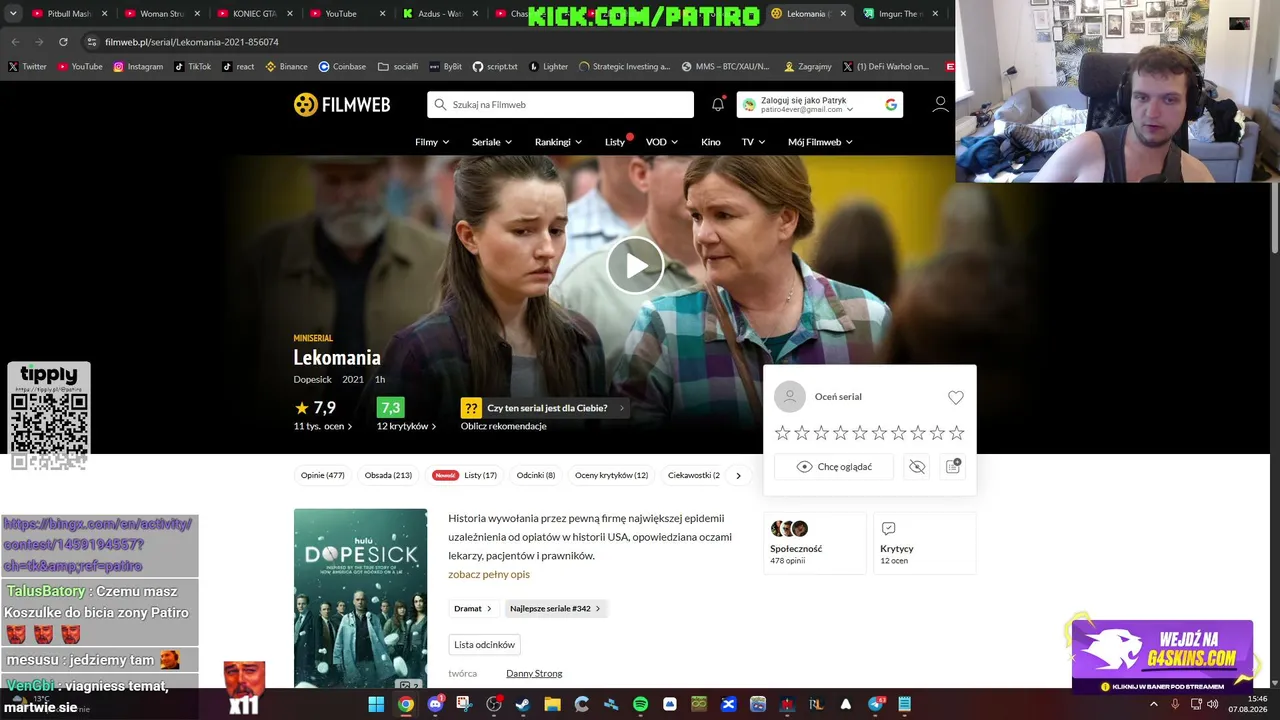Show more section tabs with the right chevron
Viewport: 1280px width, 720px height.
point(738,475)
